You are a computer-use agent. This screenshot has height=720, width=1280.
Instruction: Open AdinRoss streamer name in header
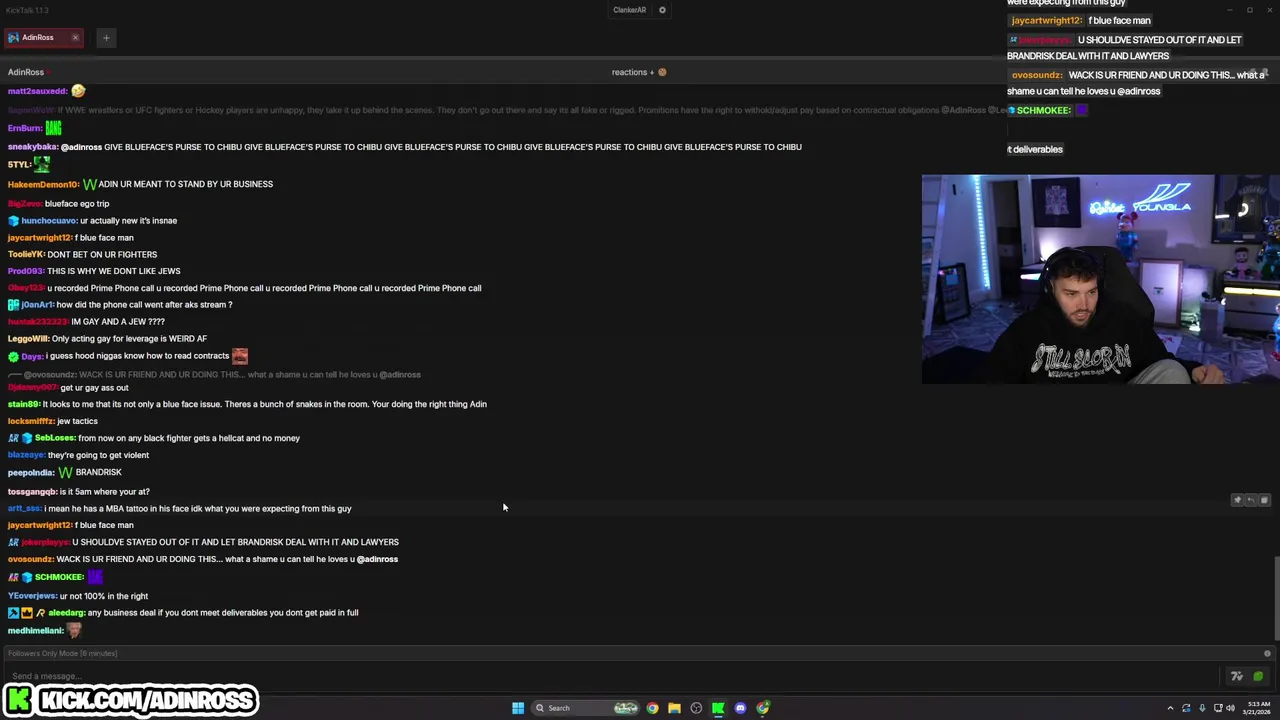26,72
